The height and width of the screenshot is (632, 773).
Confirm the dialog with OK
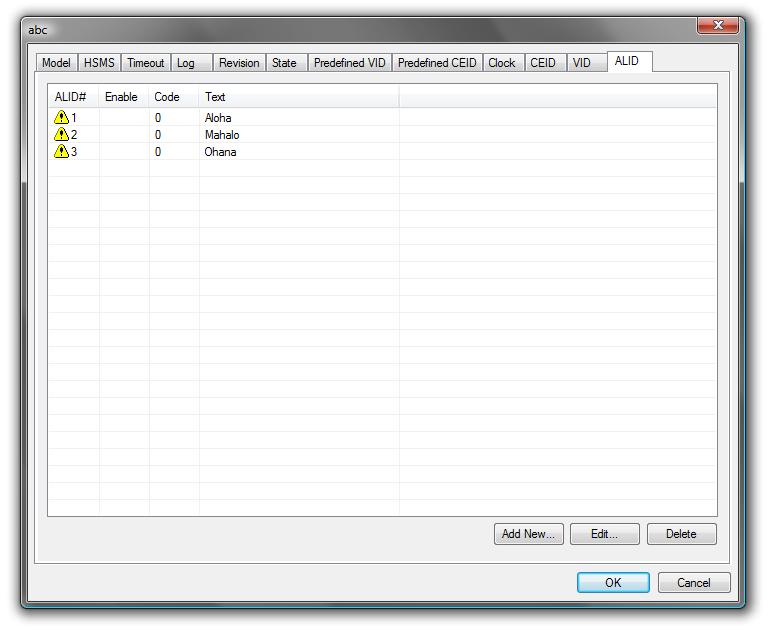(613, 583)
